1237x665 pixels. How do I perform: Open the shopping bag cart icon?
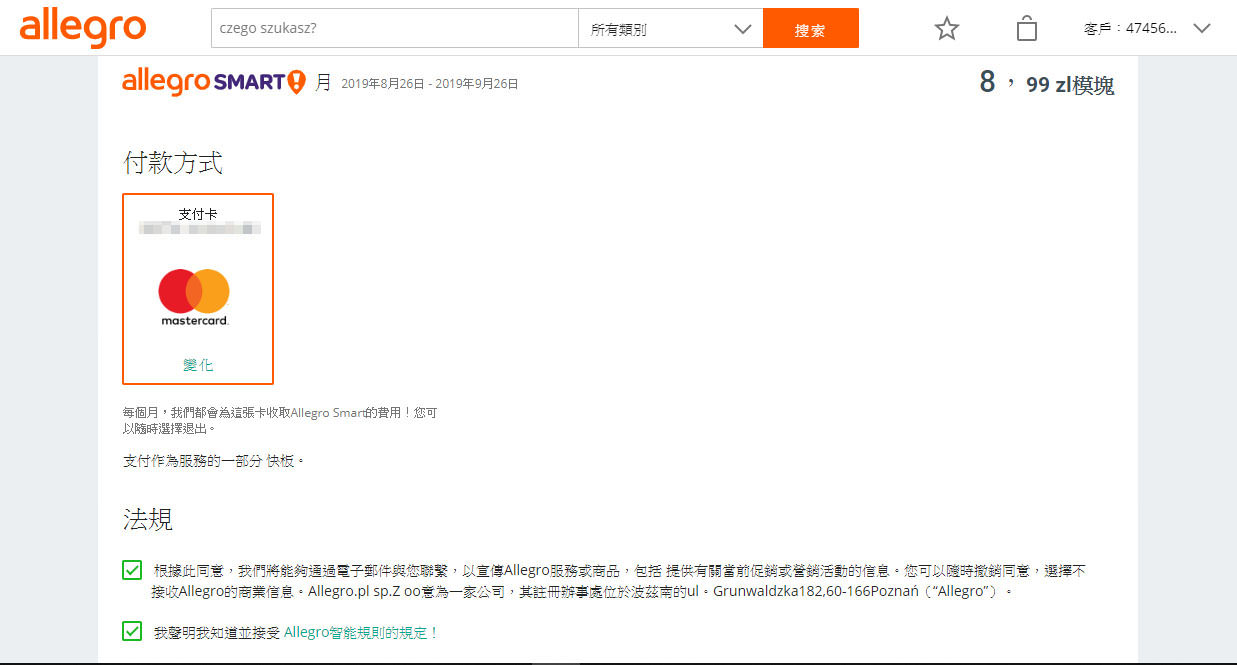click(x=1026, y=28)
